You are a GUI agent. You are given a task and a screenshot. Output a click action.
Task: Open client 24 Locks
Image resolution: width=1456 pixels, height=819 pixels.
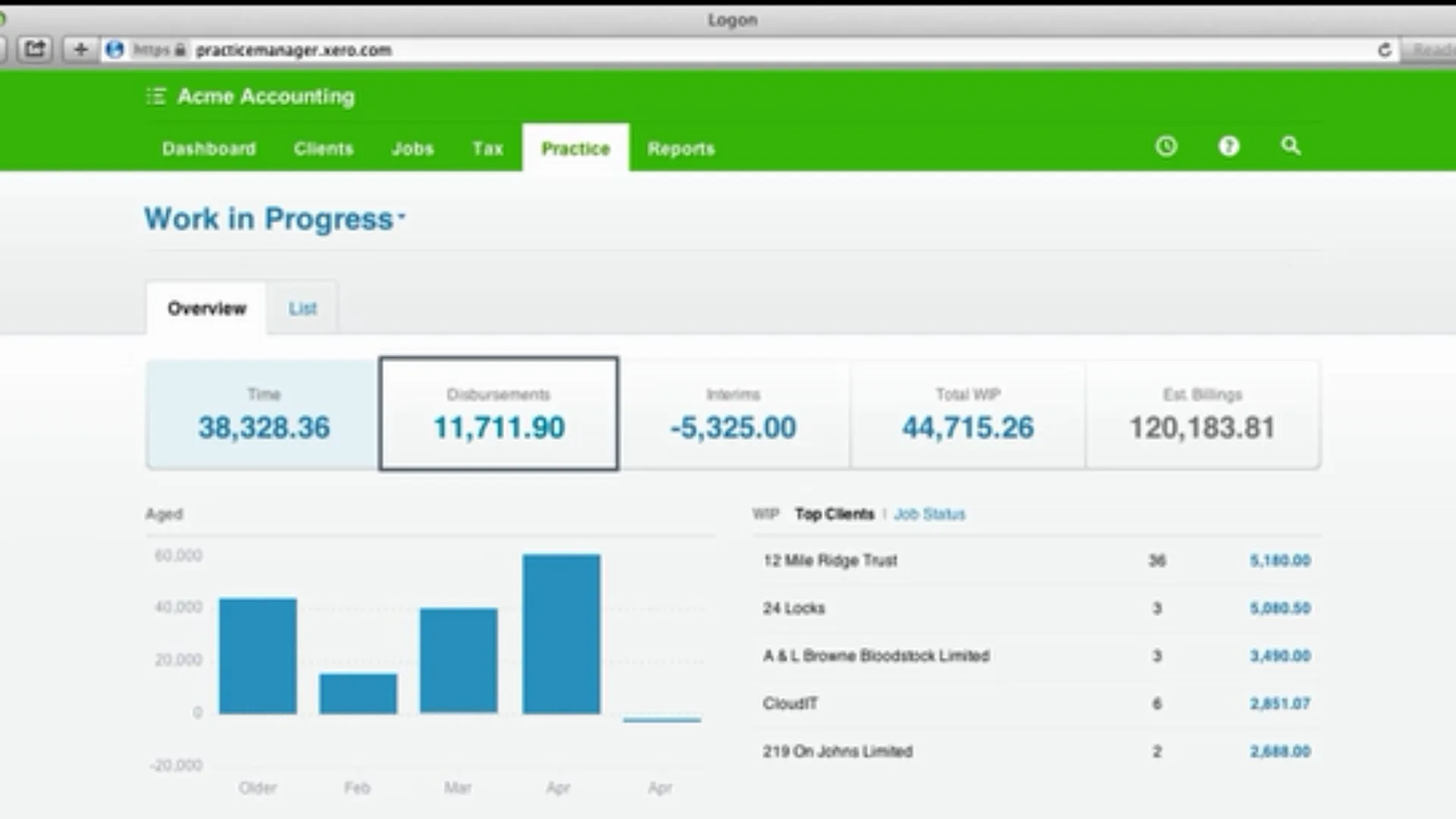click(x=794, y=608)
